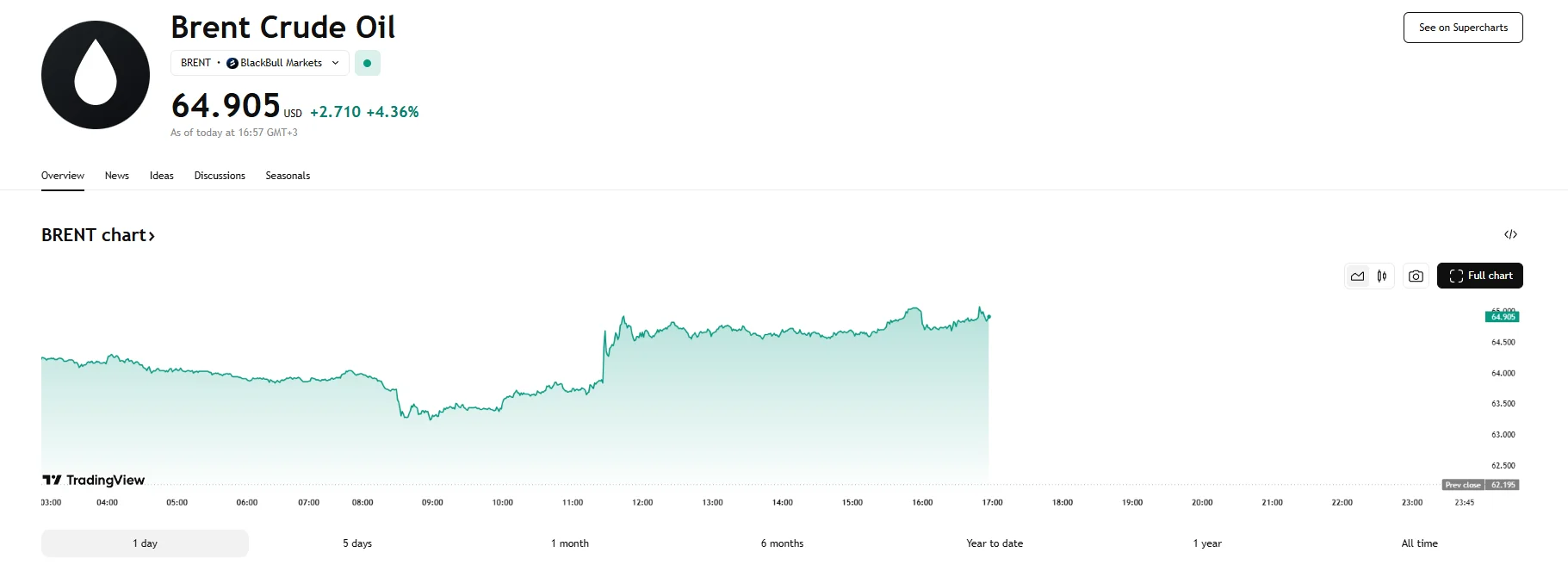
Task: Click the embed code icon
Action: [1510, 234]
